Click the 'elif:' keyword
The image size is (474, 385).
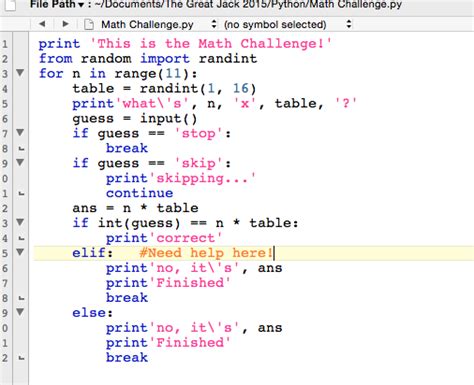[x=93, y=253]
